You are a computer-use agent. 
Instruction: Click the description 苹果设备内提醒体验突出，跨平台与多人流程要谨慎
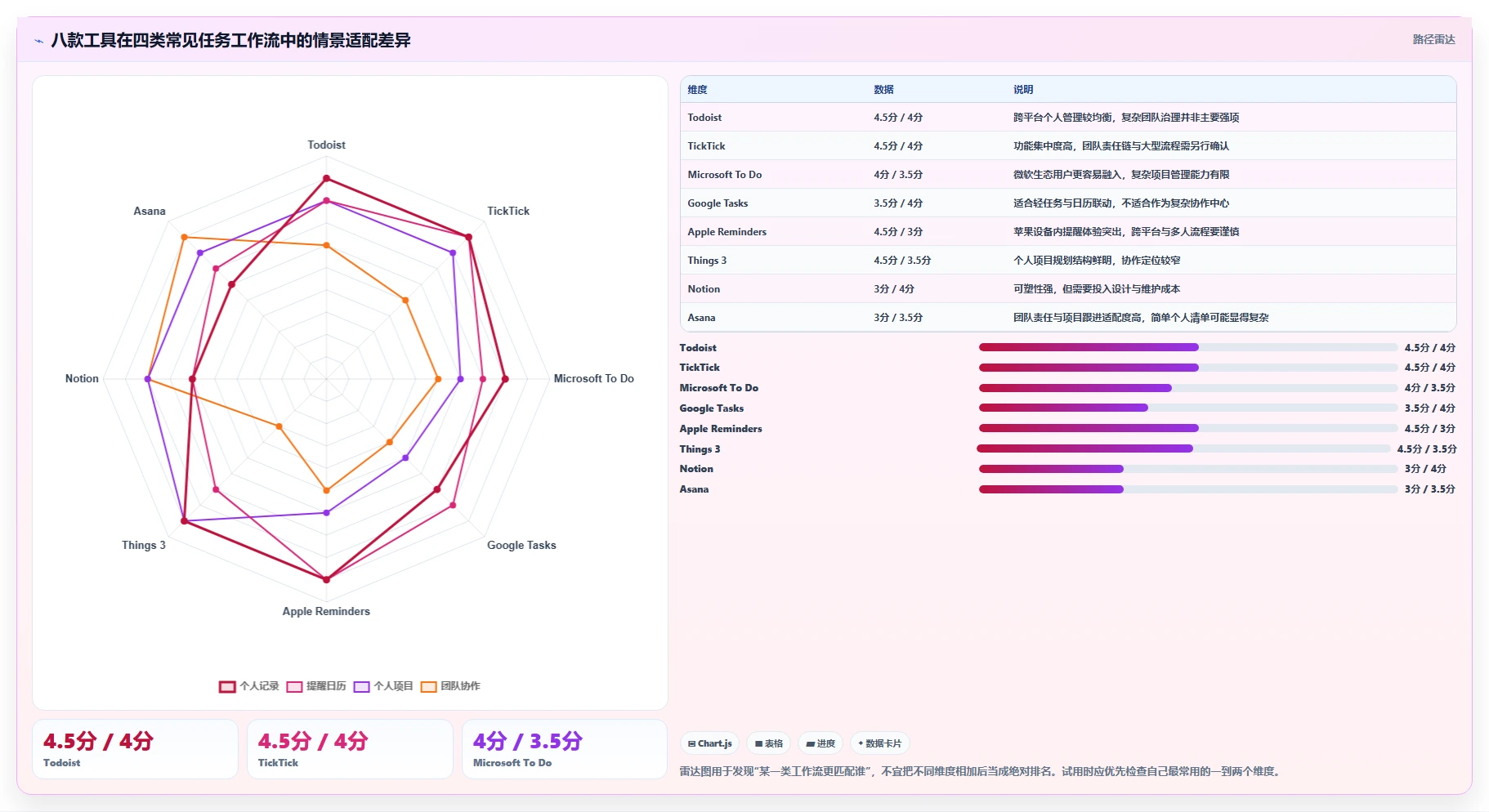1126,232
